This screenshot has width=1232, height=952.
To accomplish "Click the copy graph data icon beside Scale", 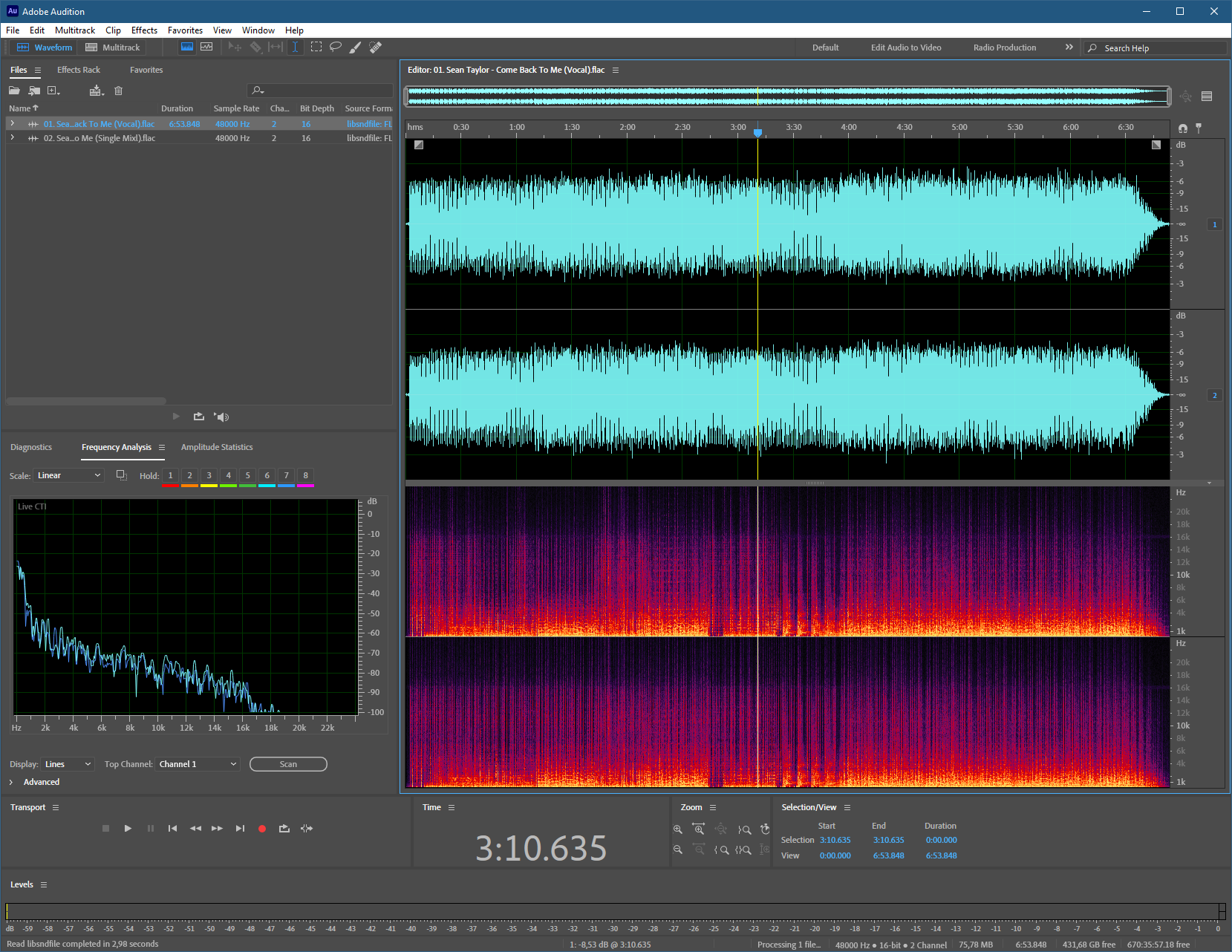I will tap(122, 475).
